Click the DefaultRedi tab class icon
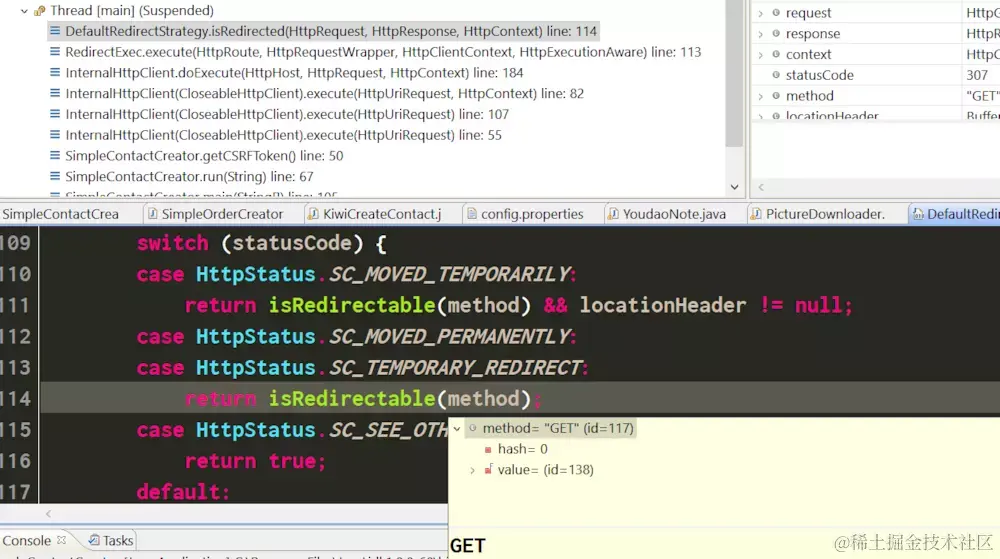 coord(918,214)
